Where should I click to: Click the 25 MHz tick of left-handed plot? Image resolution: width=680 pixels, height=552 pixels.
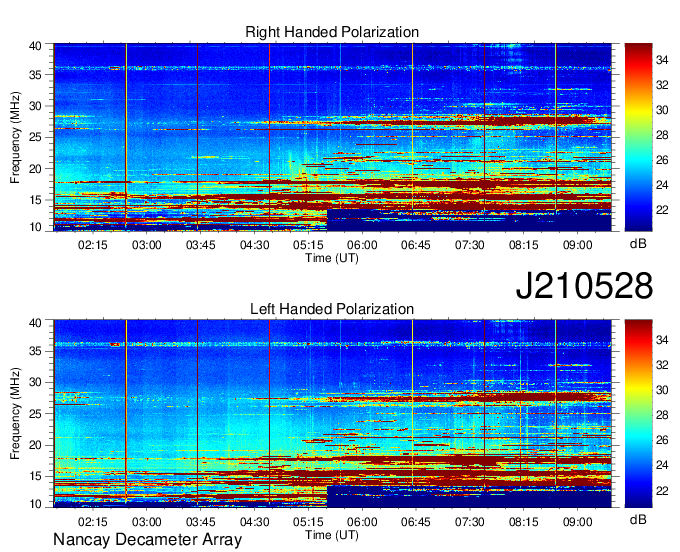pyautogui.click(x=35, y=414)
